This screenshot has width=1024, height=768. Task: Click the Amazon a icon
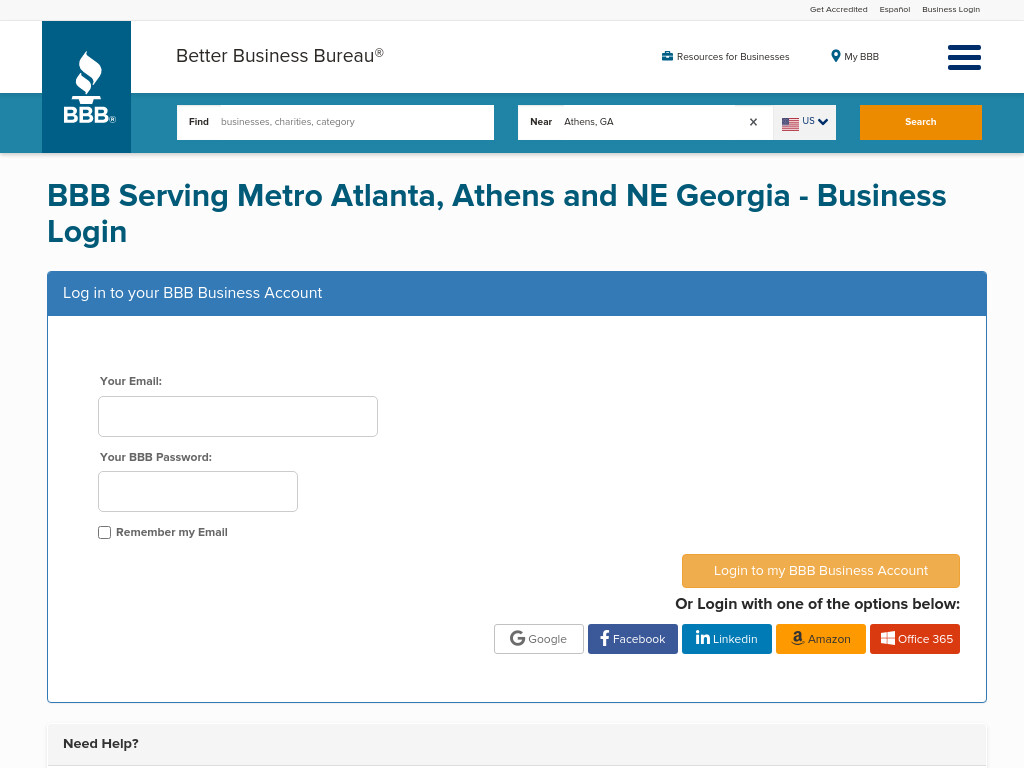tap(797, 638)
